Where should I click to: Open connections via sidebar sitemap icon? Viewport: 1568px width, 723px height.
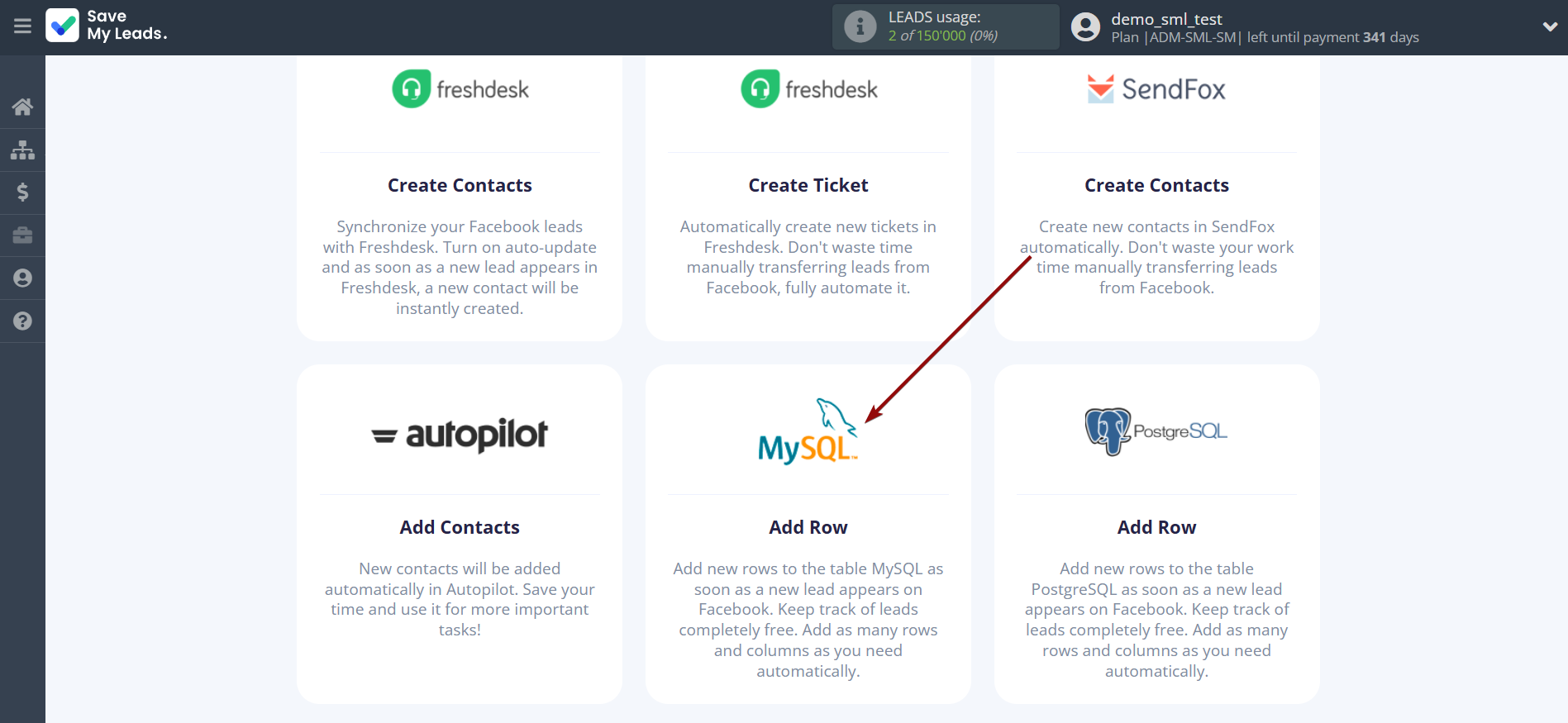pyautogui.click(x=22, y=150)
